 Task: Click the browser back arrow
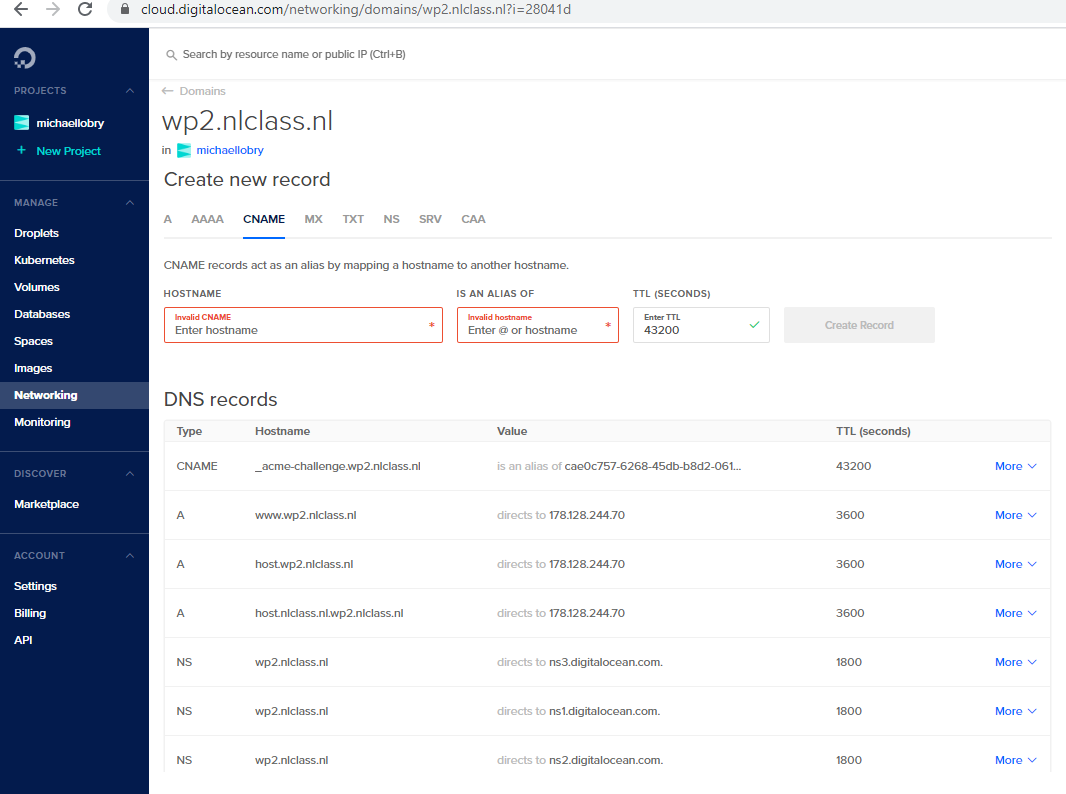coord(21,9)
